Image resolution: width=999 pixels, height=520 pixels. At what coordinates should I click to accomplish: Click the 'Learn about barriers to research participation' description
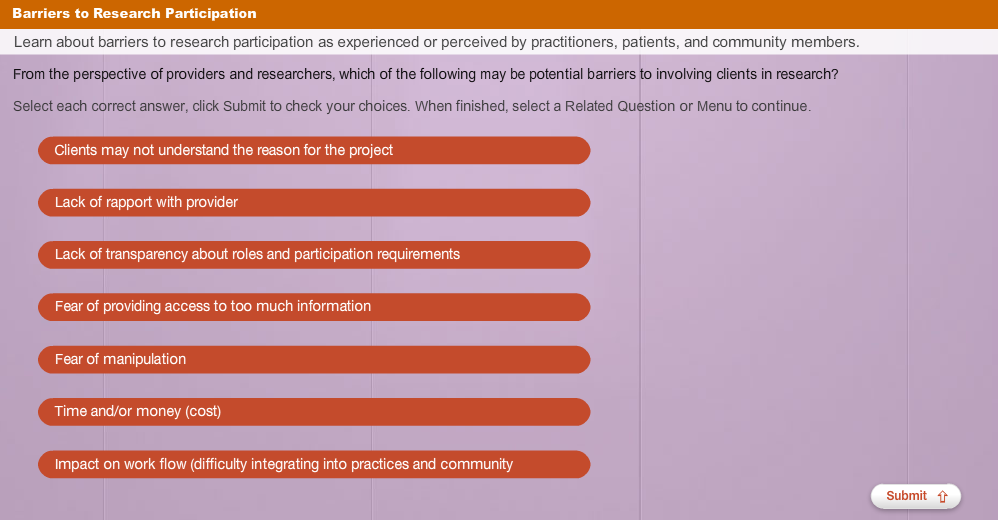pos(436,42)
